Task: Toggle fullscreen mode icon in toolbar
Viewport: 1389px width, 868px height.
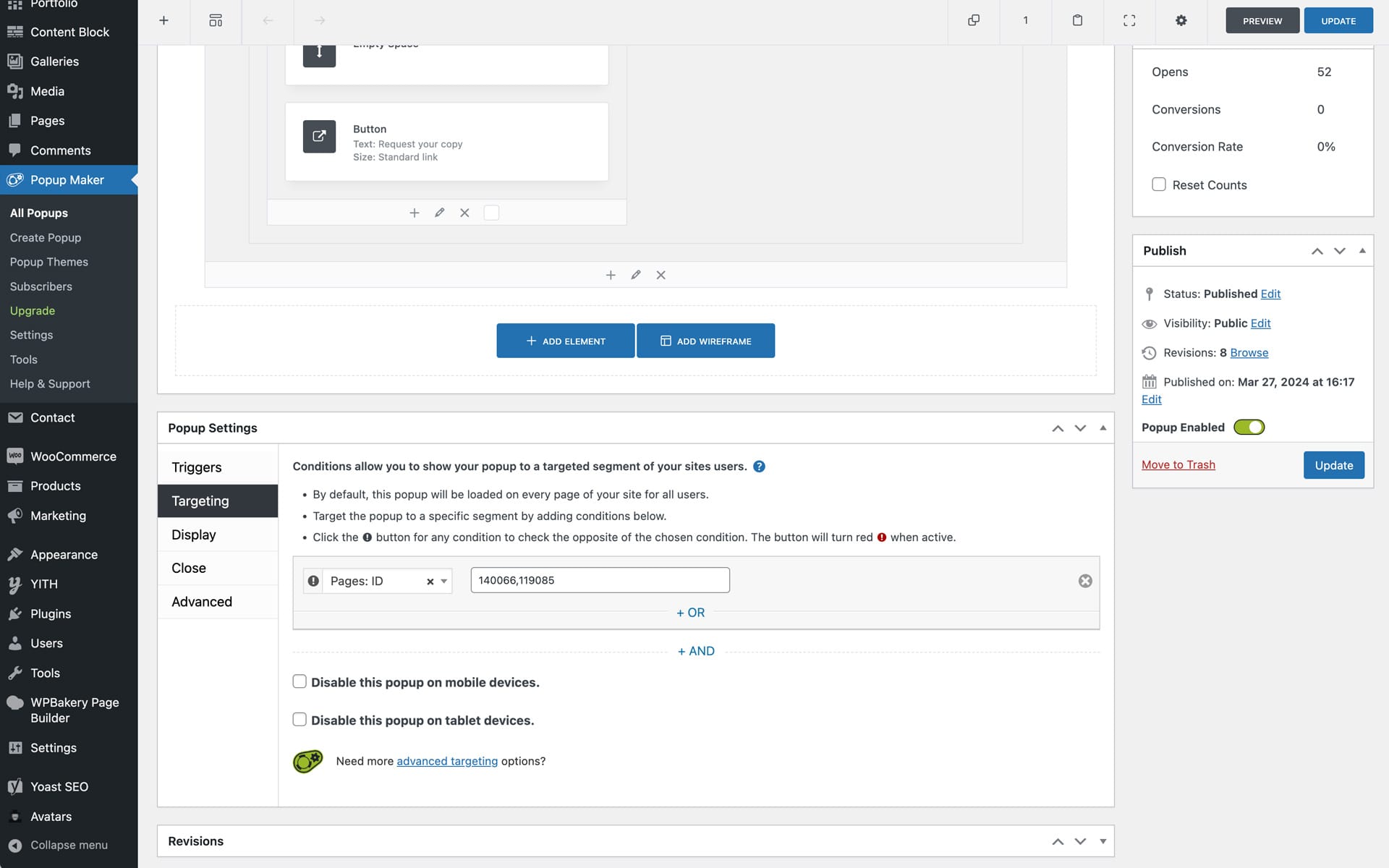Action: [1129, 20]
